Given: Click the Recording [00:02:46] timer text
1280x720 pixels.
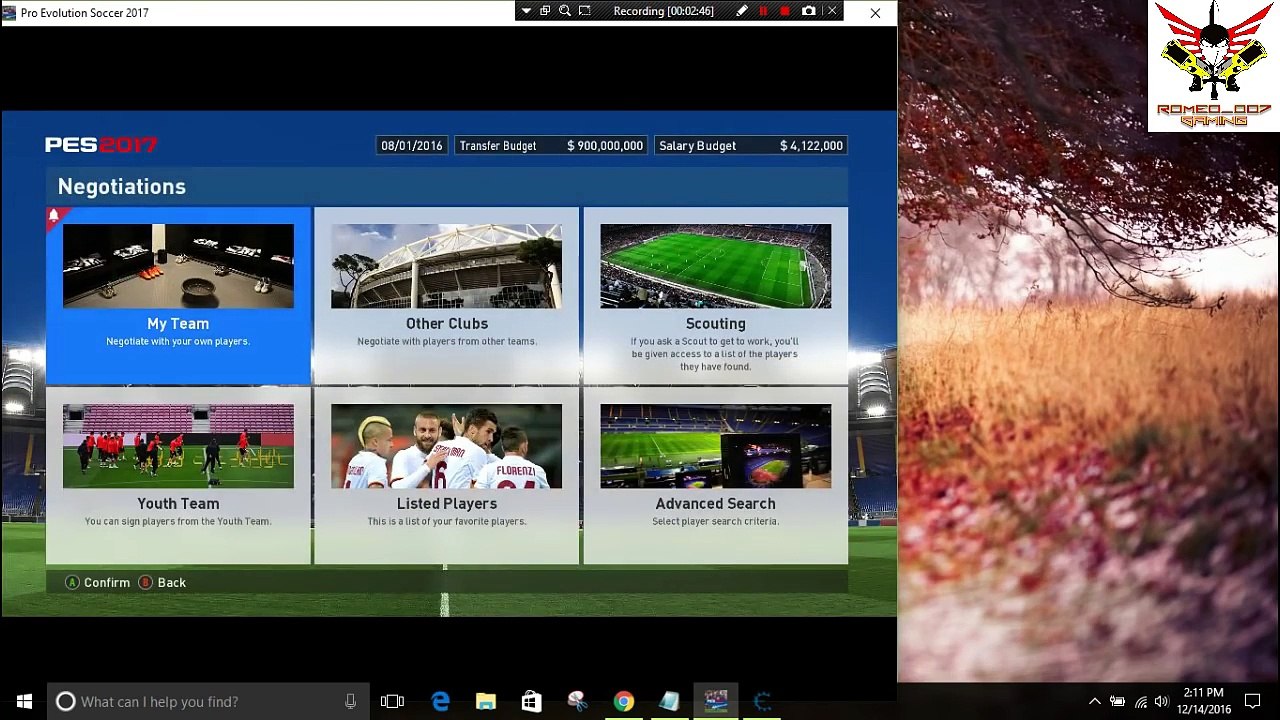Looking at the screenshot, I should point(663,11).
